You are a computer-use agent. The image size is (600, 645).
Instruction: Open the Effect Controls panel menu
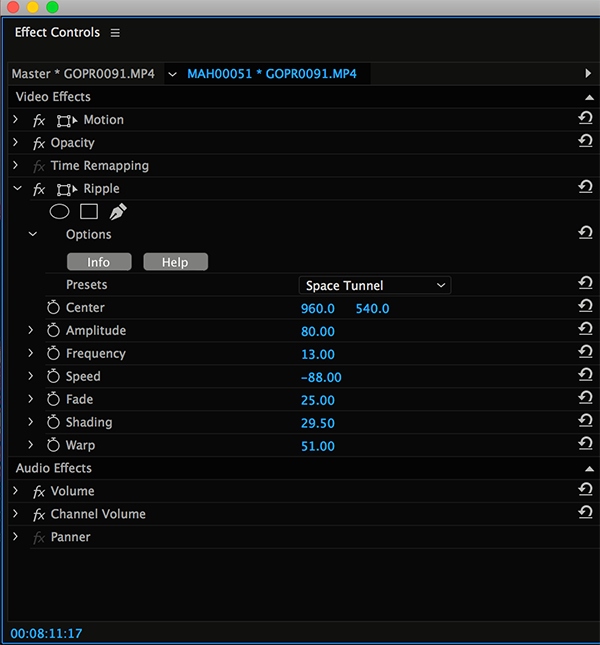pos(115,33)
